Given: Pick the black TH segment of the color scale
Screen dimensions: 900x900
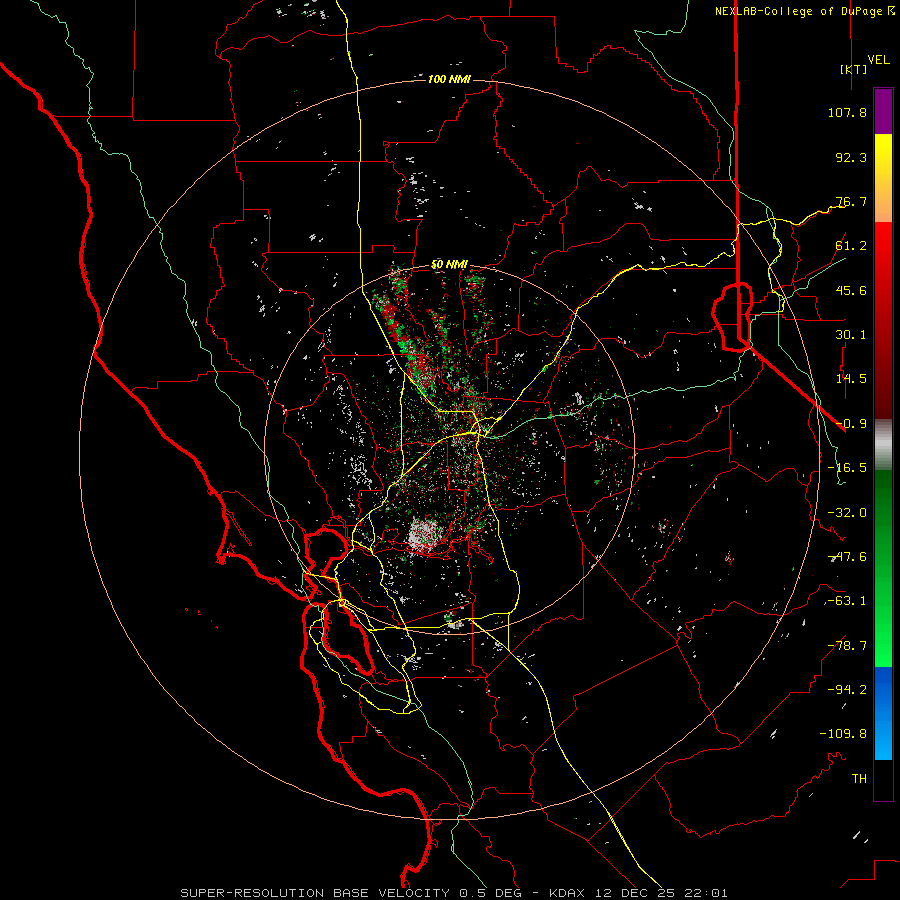Looking at the screenshot, I should point(883,780).
